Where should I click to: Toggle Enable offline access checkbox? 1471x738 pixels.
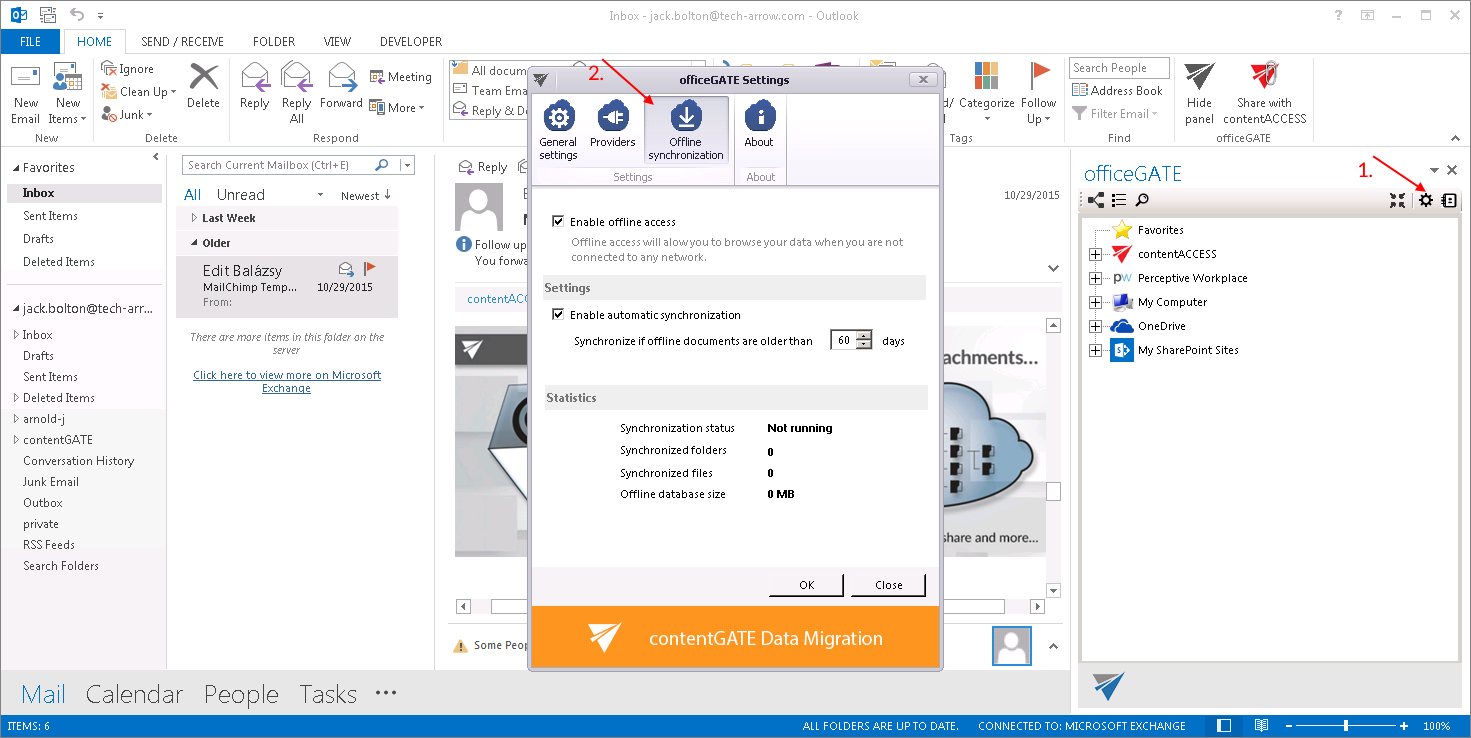coord(558,221)
